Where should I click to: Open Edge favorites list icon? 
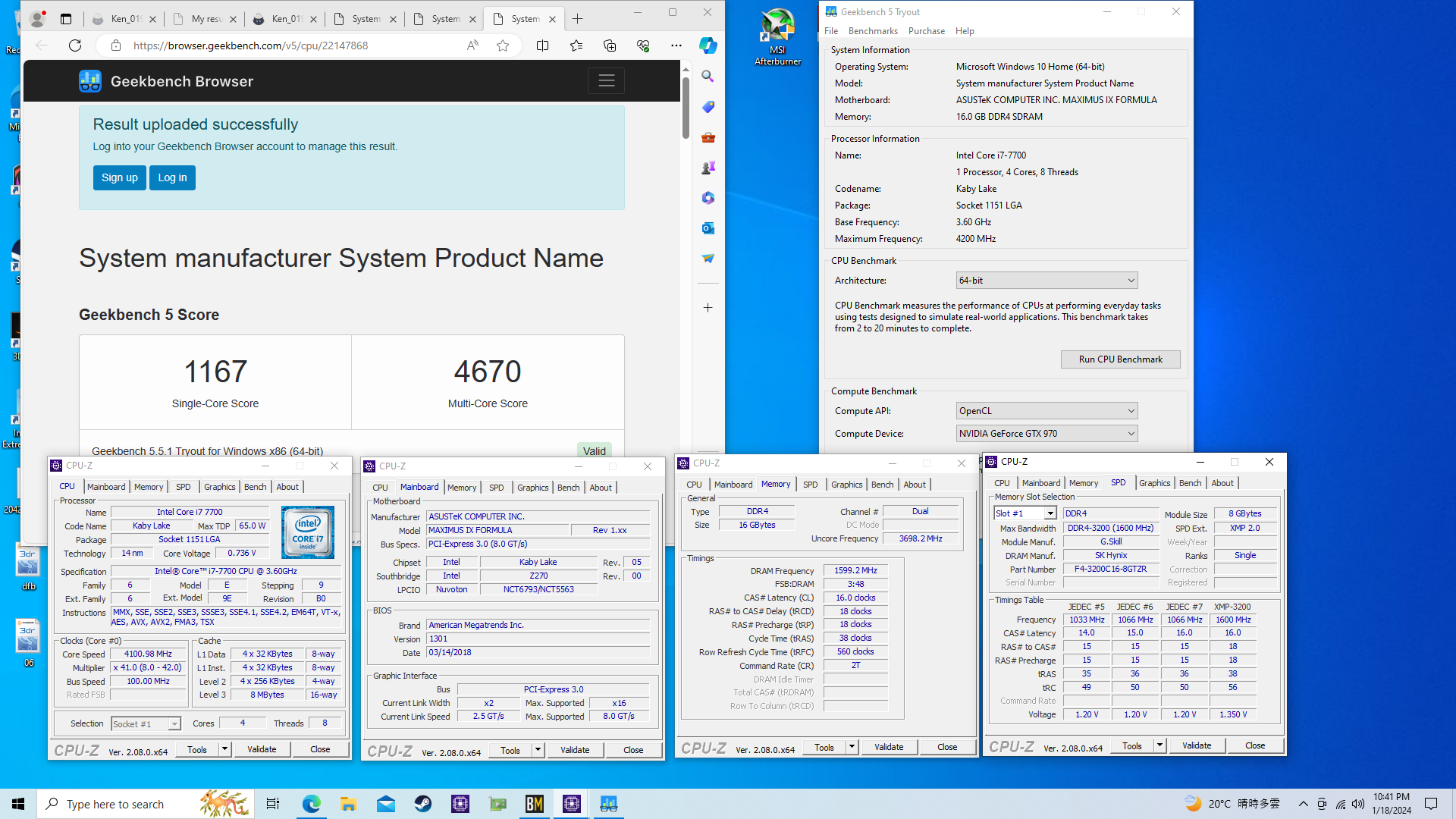coord(576,45)
